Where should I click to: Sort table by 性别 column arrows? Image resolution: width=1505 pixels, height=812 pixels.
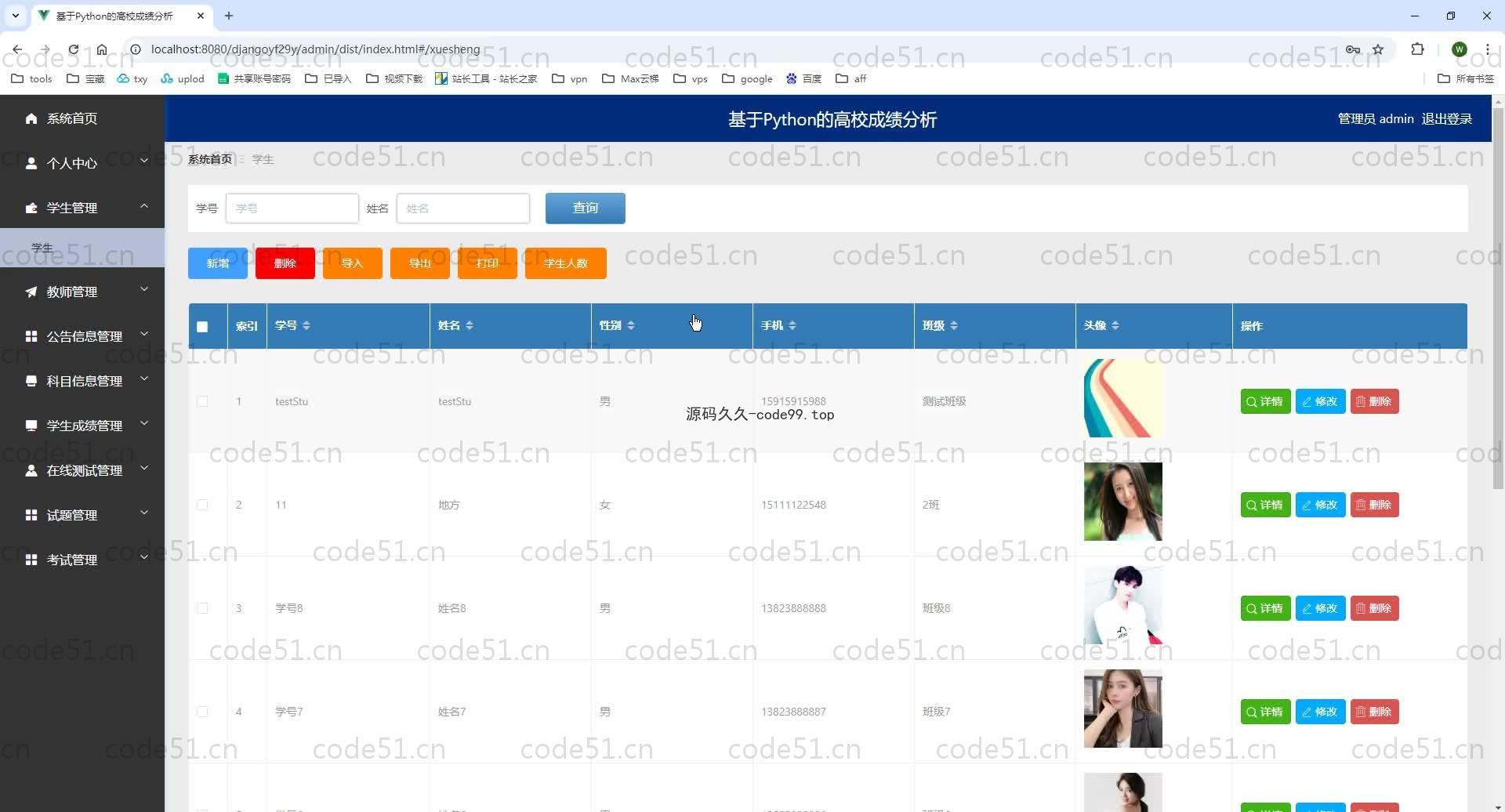(631, 325)
